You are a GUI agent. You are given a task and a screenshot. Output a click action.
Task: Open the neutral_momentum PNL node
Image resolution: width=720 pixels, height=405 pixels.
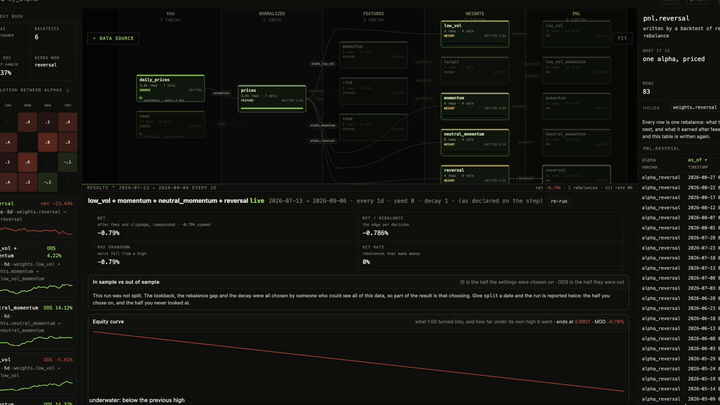tap(576, 142)
